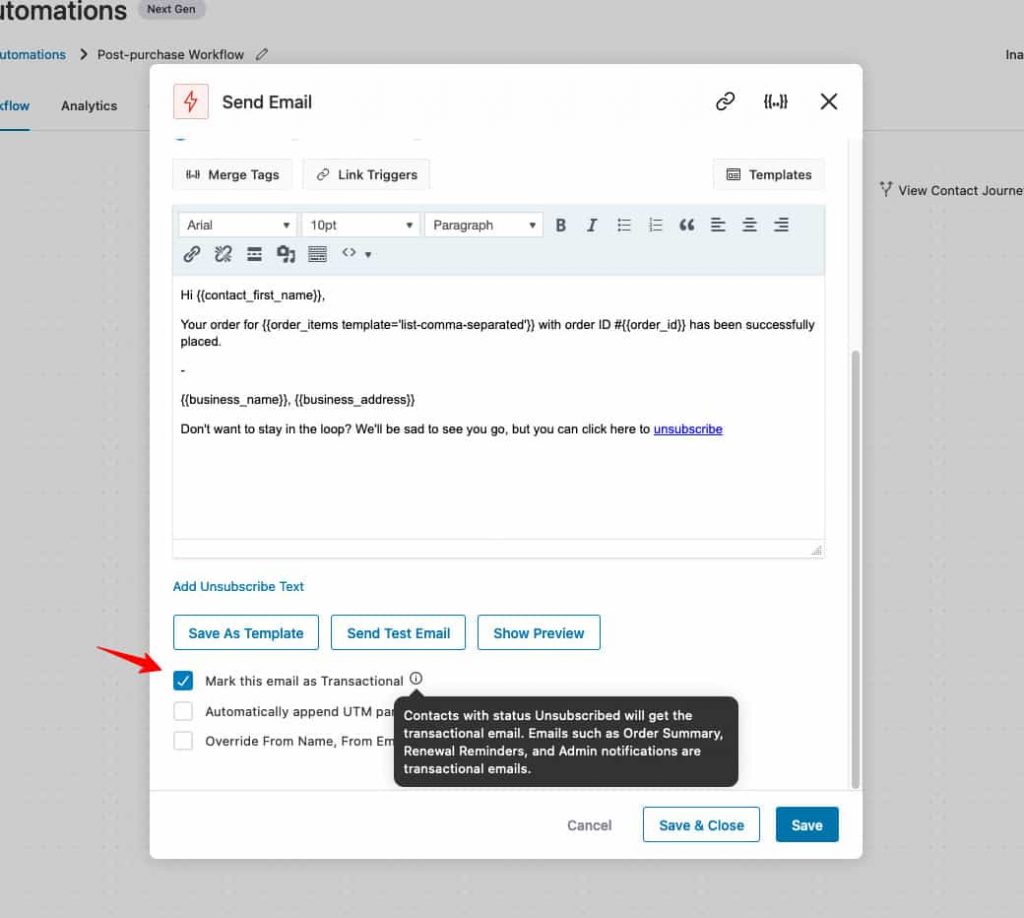Check Override From Name, From Email checkbox
The image size is (1024, 918).
(183, 741)
